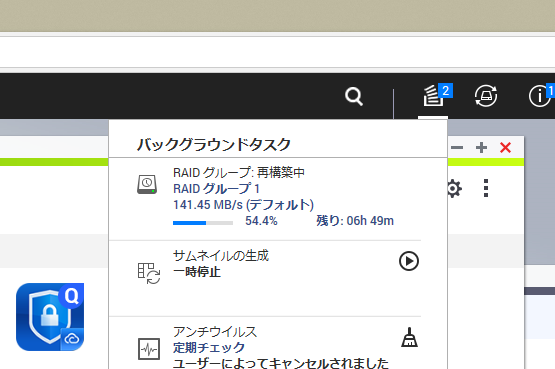Screen dimensions: 555x369
Task: Open the search magnifier in top bar
Action: coord(354,97)
